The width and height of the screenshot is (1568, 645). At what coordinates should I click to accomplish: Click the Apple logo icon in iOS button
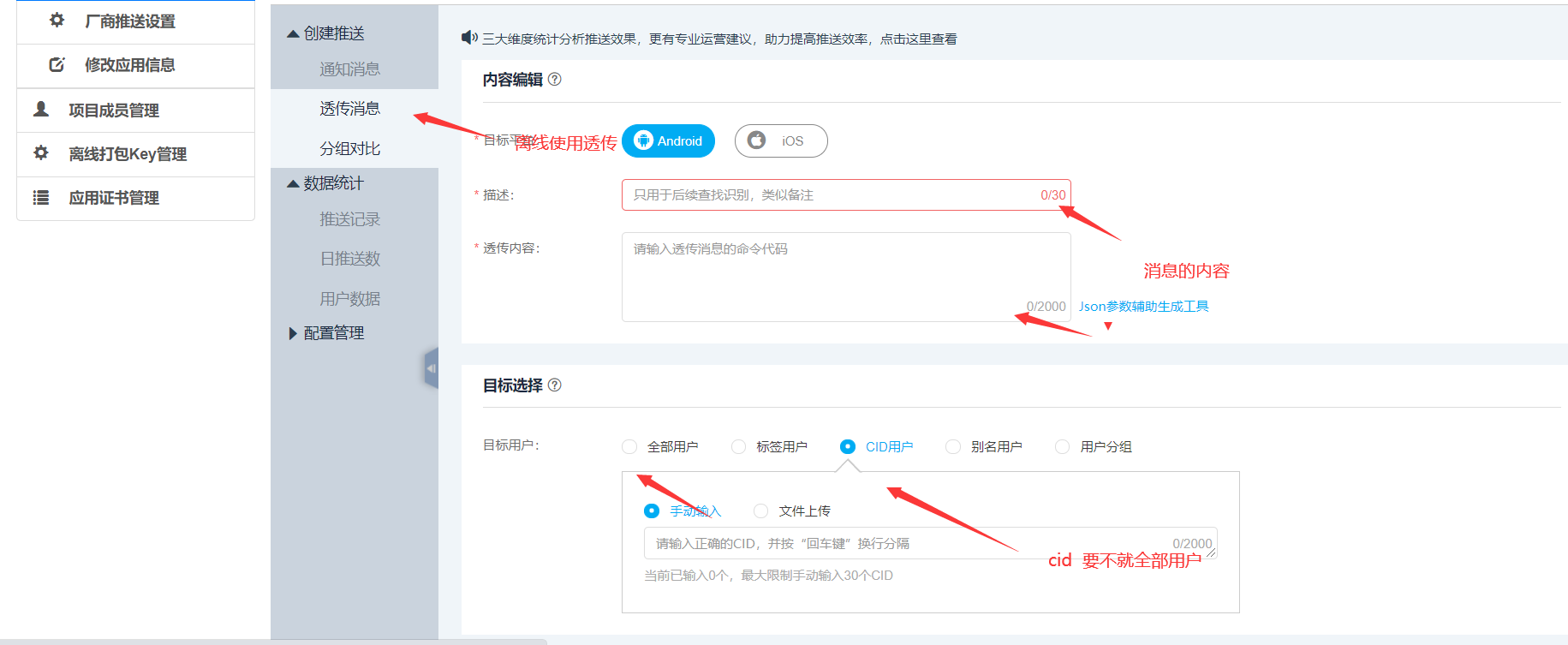[756, 140]
